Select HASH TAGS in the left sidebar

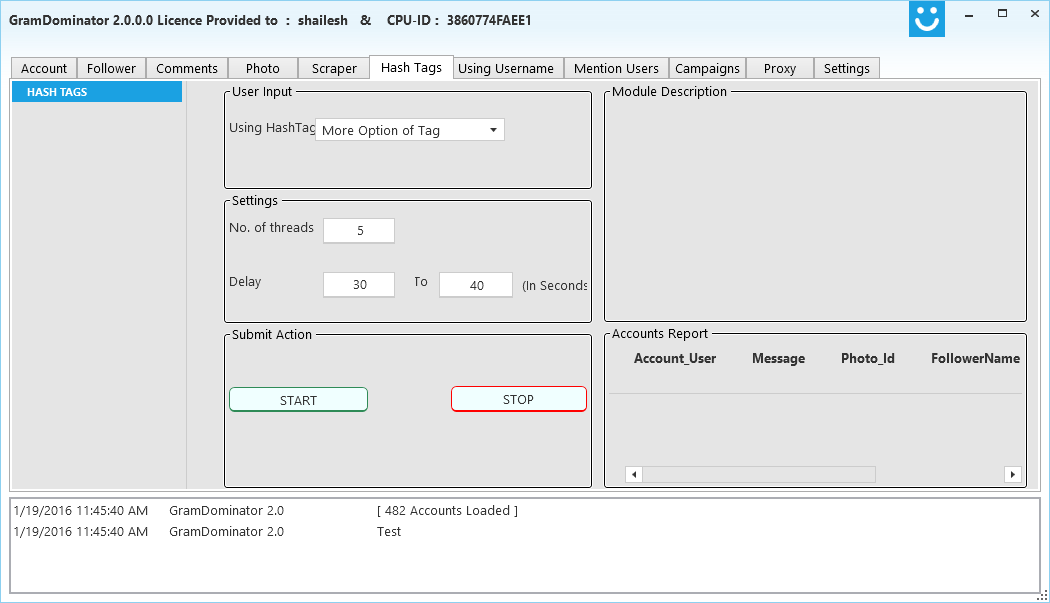pyautogui.click(x=97, y=92)
